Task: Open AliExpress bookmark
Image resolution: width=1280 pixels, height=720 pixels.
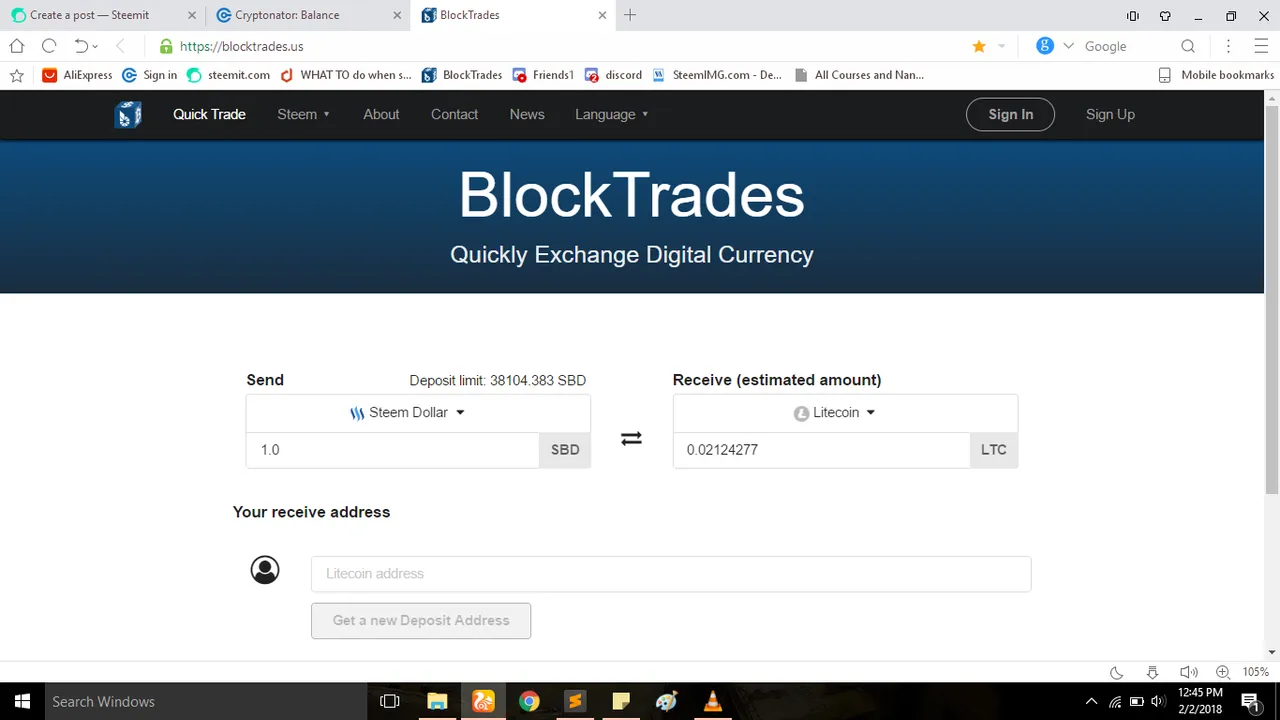Action: [77, 75]
